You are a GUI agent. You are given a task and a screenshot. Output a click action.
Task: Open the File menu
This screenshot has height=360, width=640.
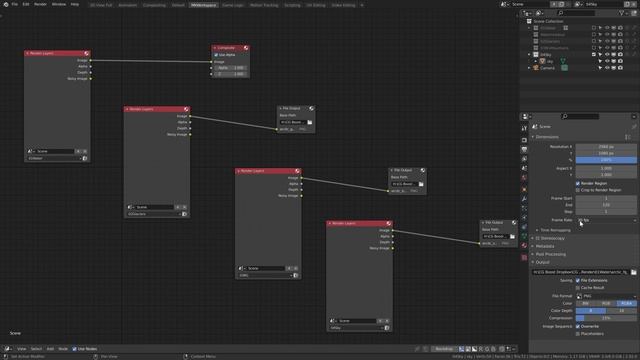[15, 4]
